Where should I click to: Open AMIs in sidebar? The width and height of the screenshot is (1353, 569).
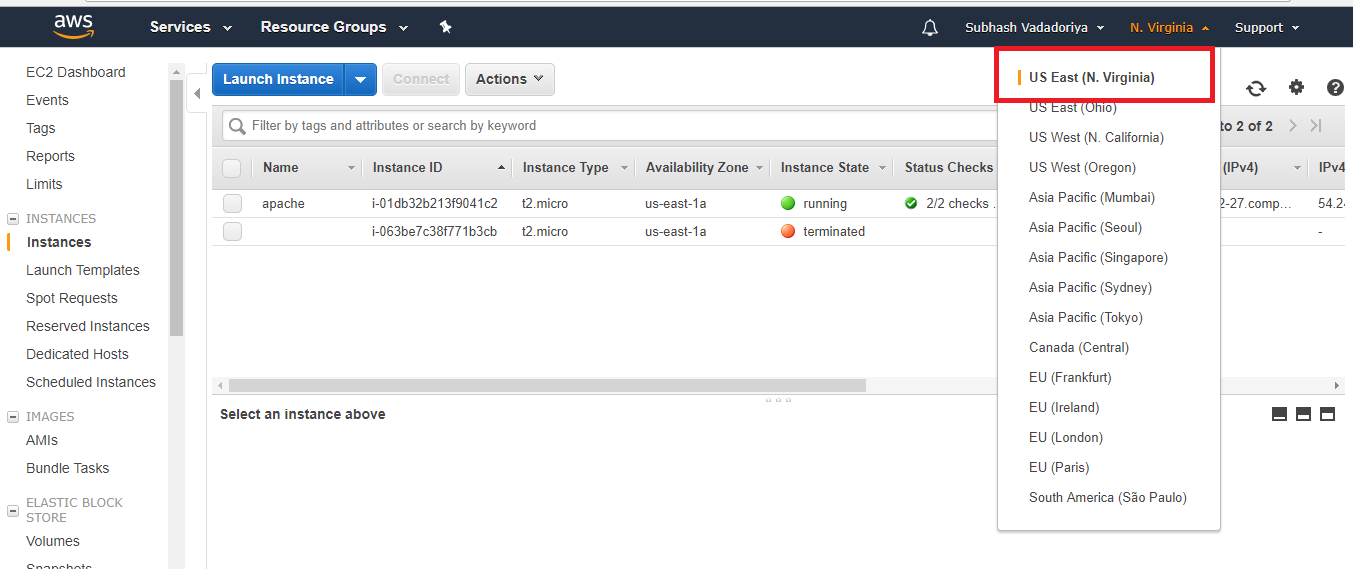pyautogui.click(x=42, y=440)
